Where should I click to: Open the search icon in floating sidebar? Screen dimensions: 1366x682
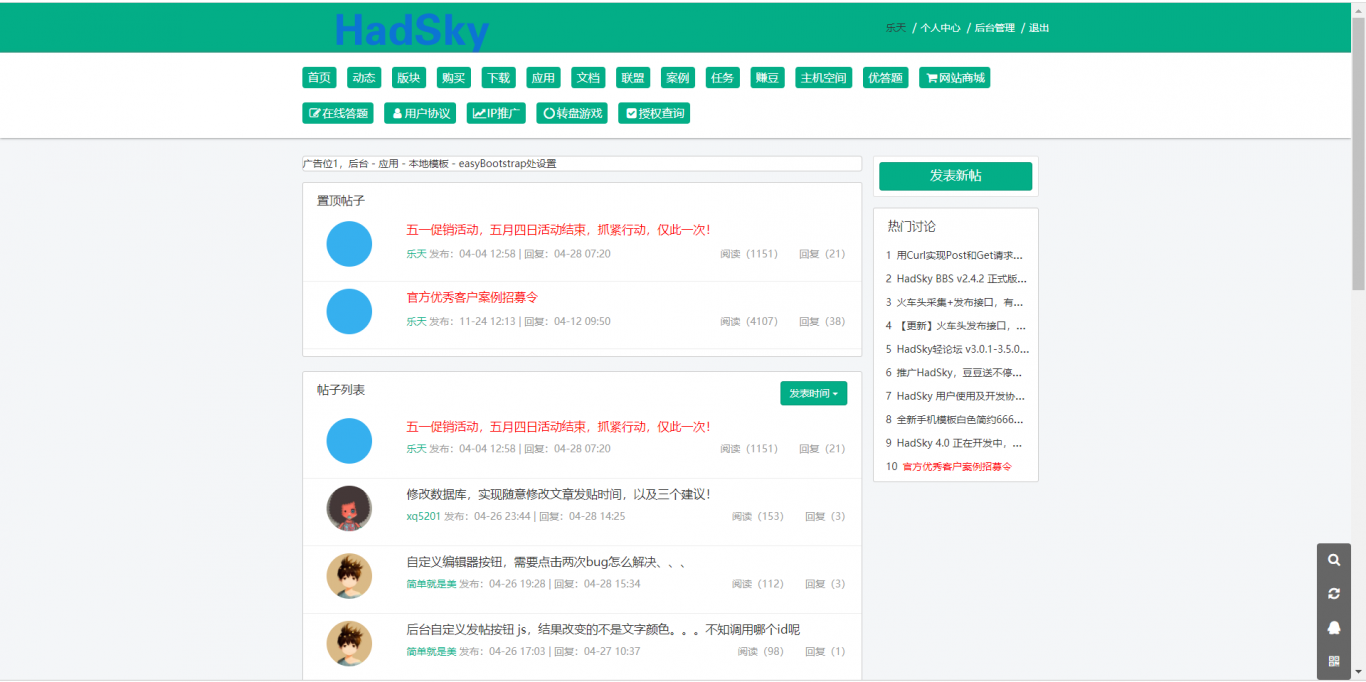point(1333,560)
